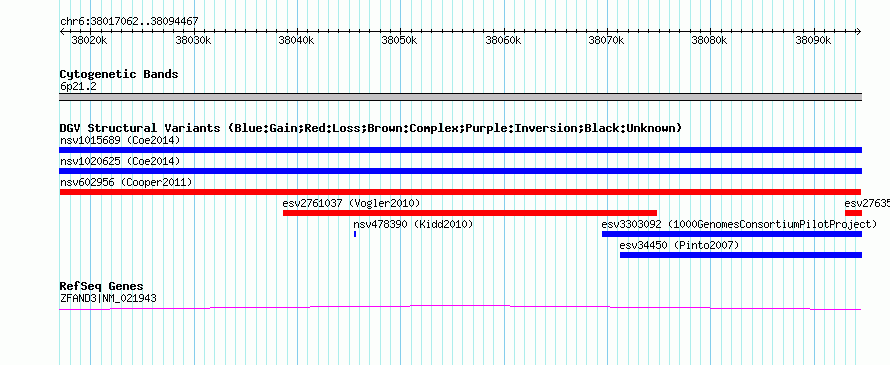Click the 6p21.2 band label
890x365 pixels.
coord(78,86)
